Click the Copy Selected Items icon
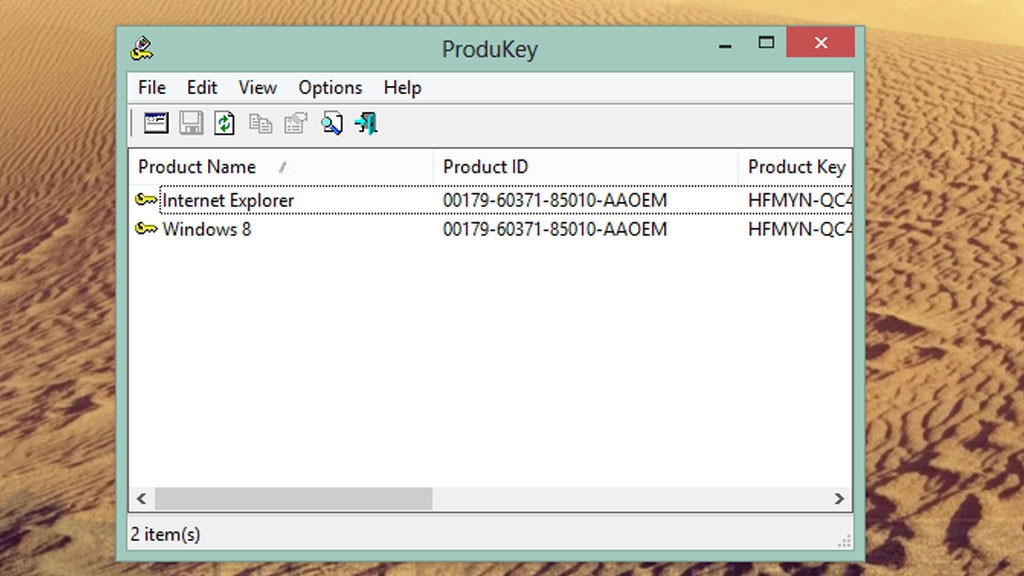1024x576 pixels. click(x=260, y=123)
